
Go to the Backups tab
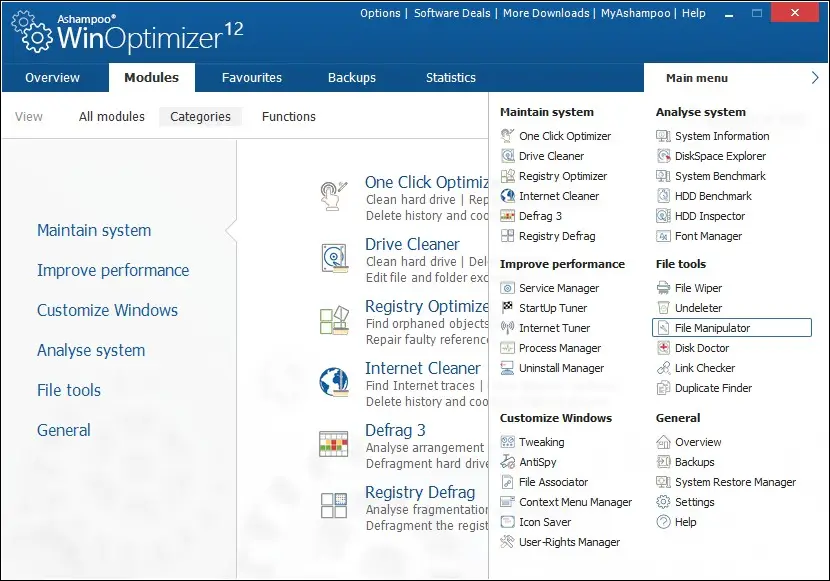pos(351,78)
